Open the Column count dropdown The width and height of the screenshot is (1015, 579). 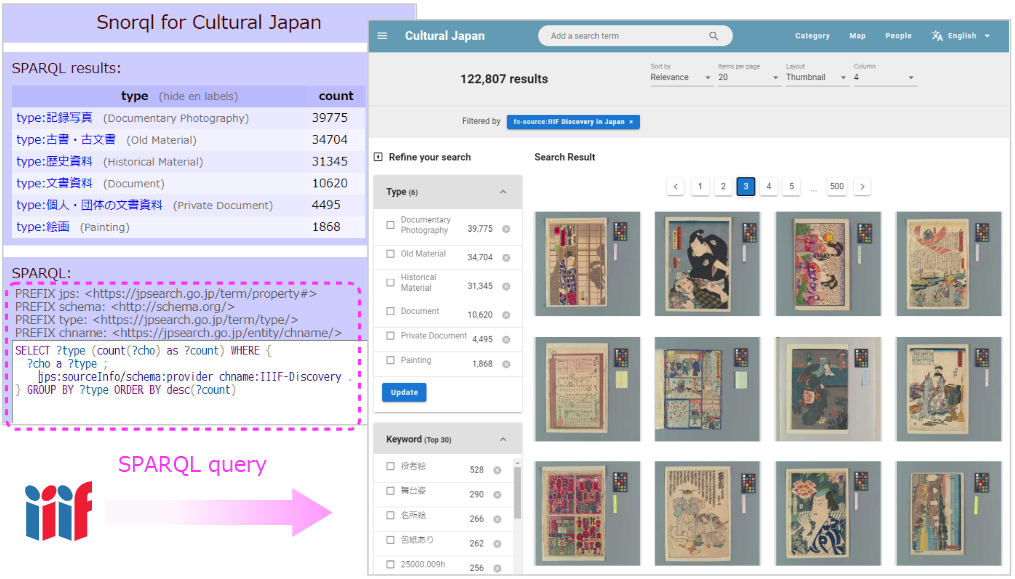884,77
